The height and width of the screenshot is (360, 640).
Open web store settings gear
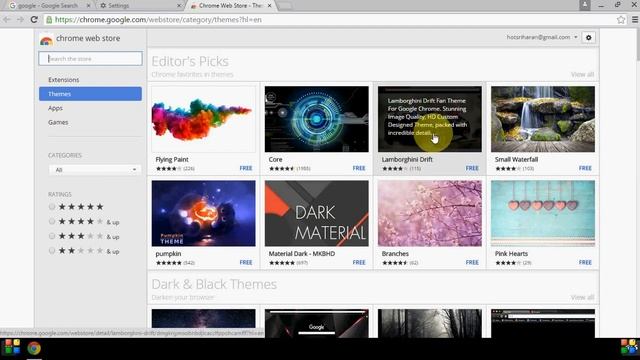click(x=589, y=38)
